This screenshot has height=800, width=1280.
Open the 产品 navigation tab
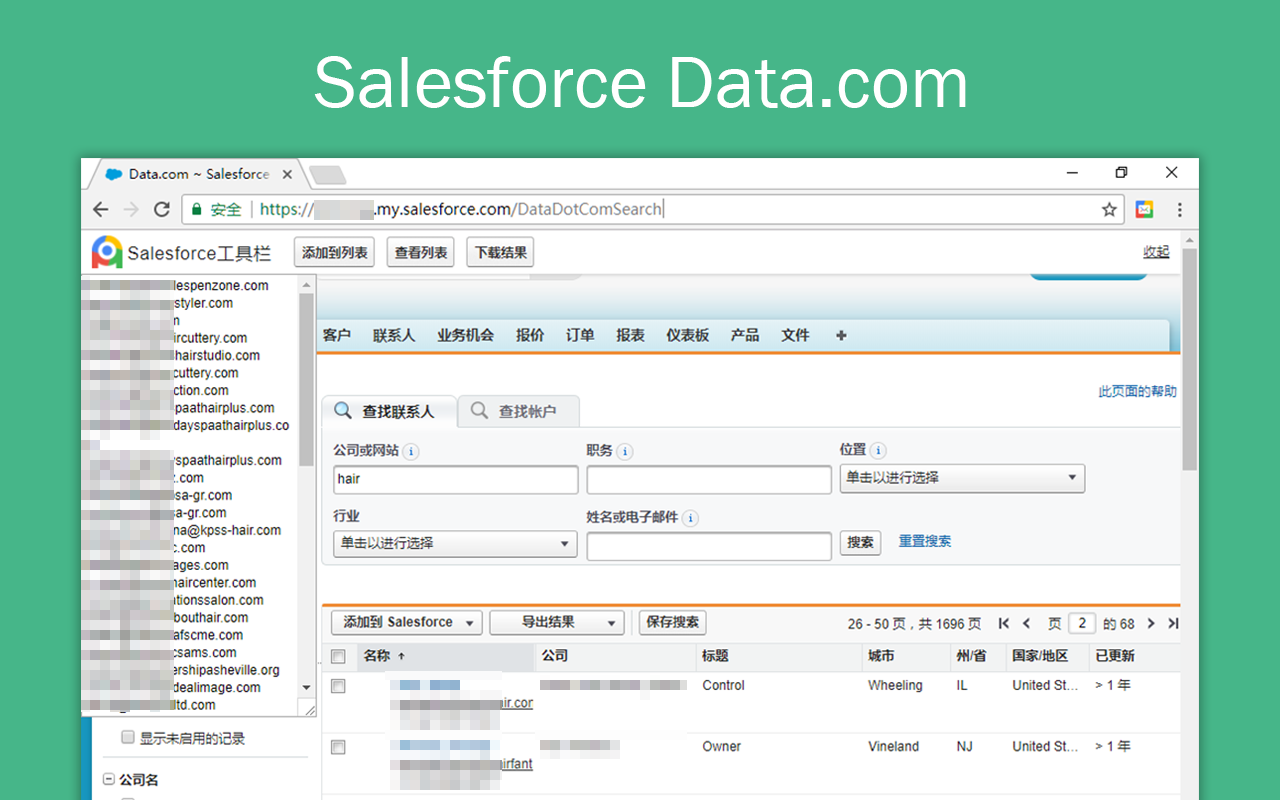click(745, 336)
